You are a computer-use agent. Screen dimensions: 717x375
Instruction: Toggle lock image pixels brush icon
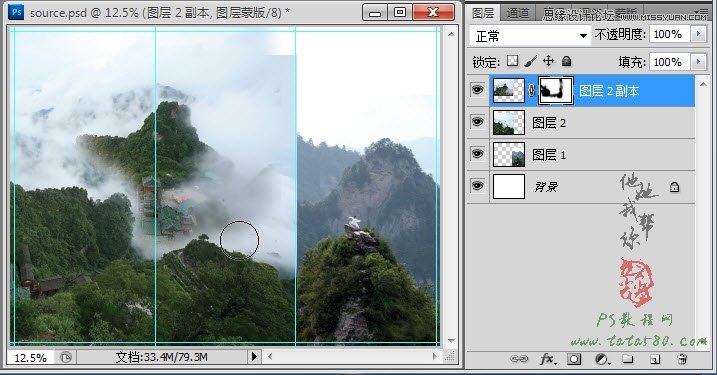530,61
